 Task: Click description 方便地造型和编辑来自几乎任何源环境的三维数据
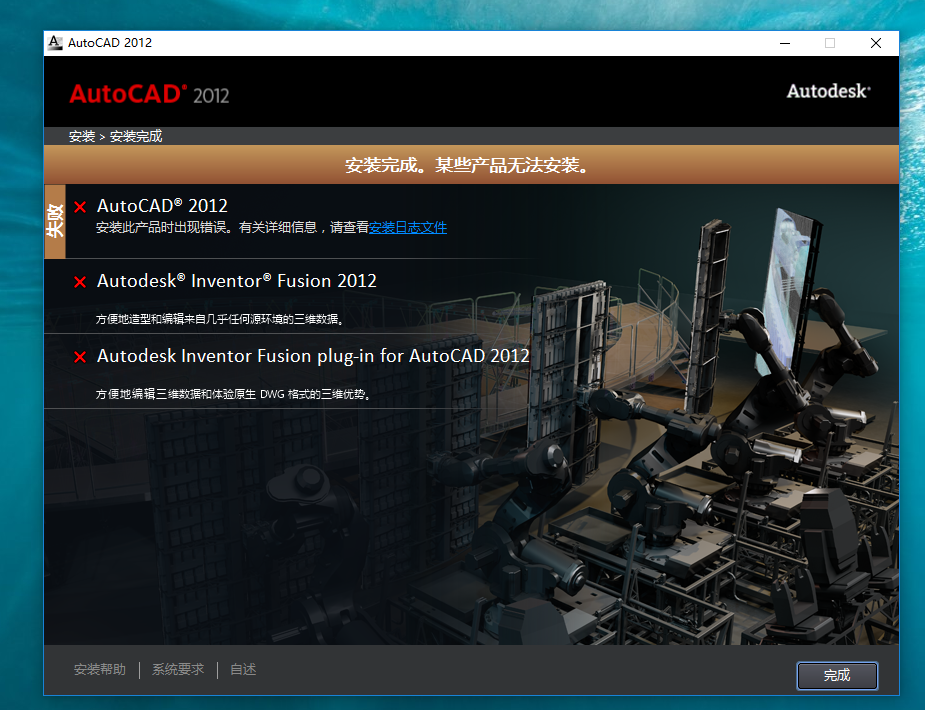[x=220, y=319]
